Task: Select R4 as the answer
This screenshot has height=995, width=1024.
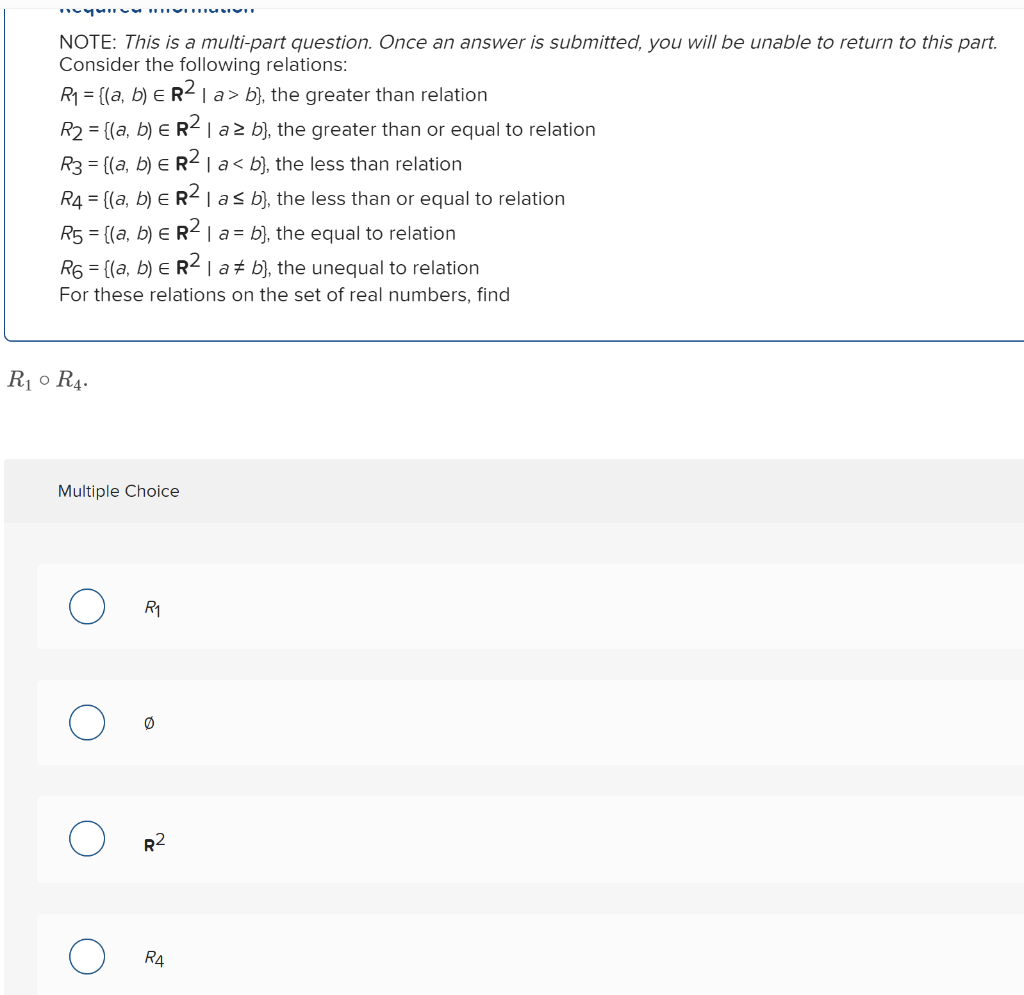Action: pos(86,956)
